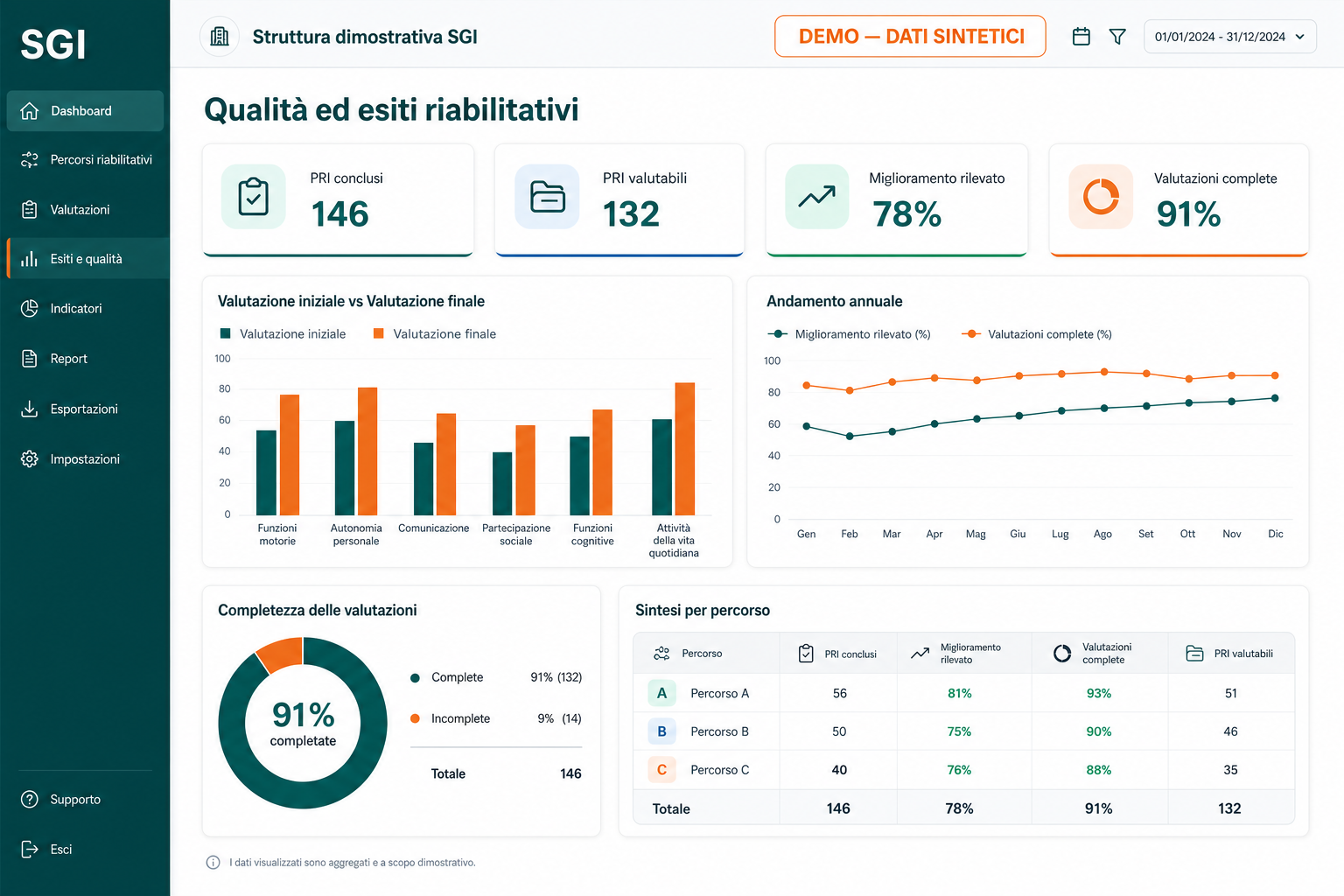1344x896 pixels.
Task: Open Valutazioni in the sidebar
Action: tap(85, 210)
